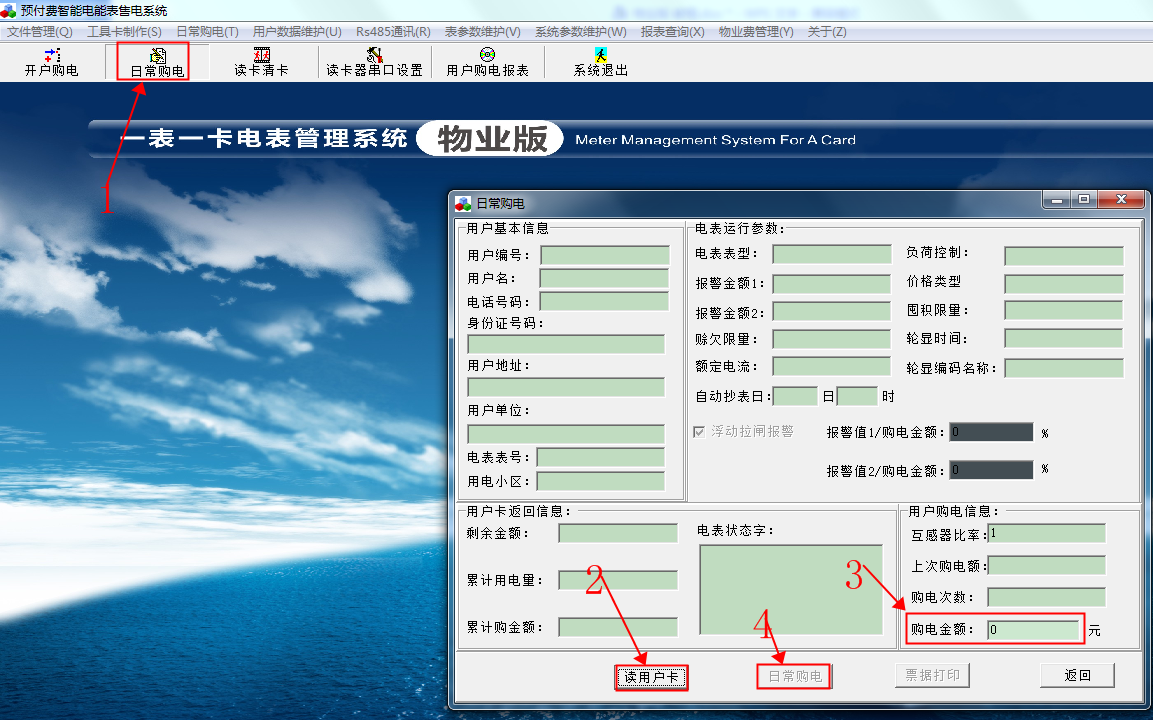Click the app icon in 日常购电 dialog title
Viewport: 1153px width, 720px height.
[x=462, y=203]
